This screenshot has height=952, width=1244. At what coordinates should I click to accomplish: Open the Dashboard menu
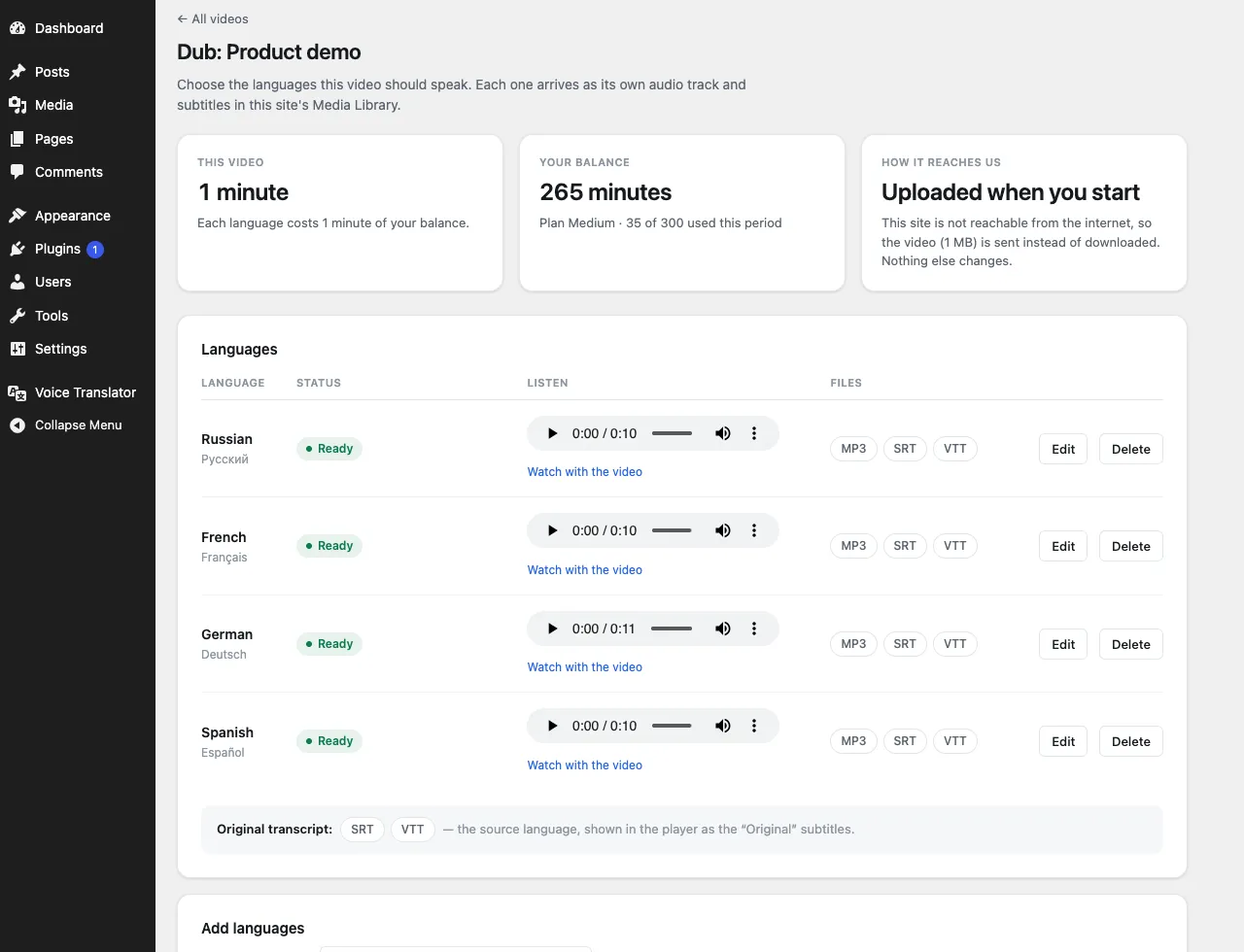click(x=78, y=28)
